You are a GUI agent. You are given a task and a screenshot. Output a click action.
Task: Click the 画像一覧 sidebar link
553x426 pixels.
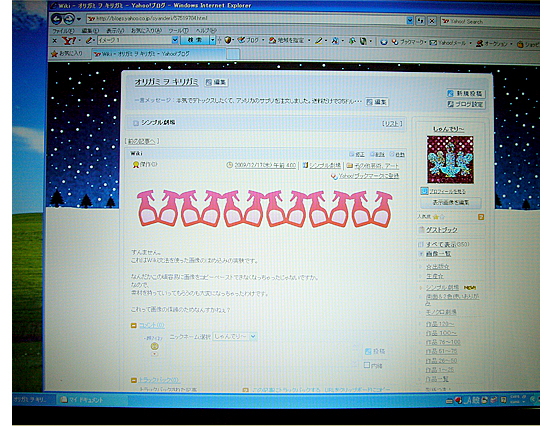pyautogui.click(x=438, y=254)
